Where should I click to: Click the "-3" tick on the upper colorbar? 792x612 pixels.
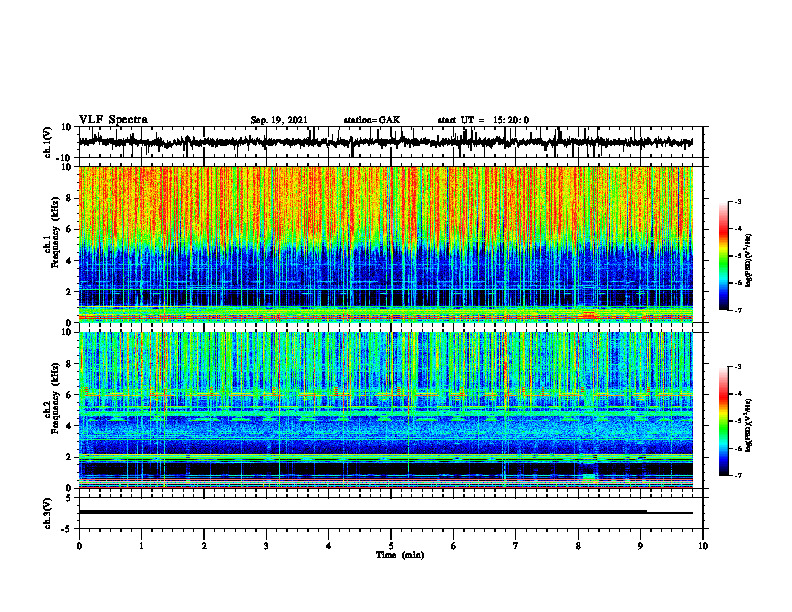point(738,202)
